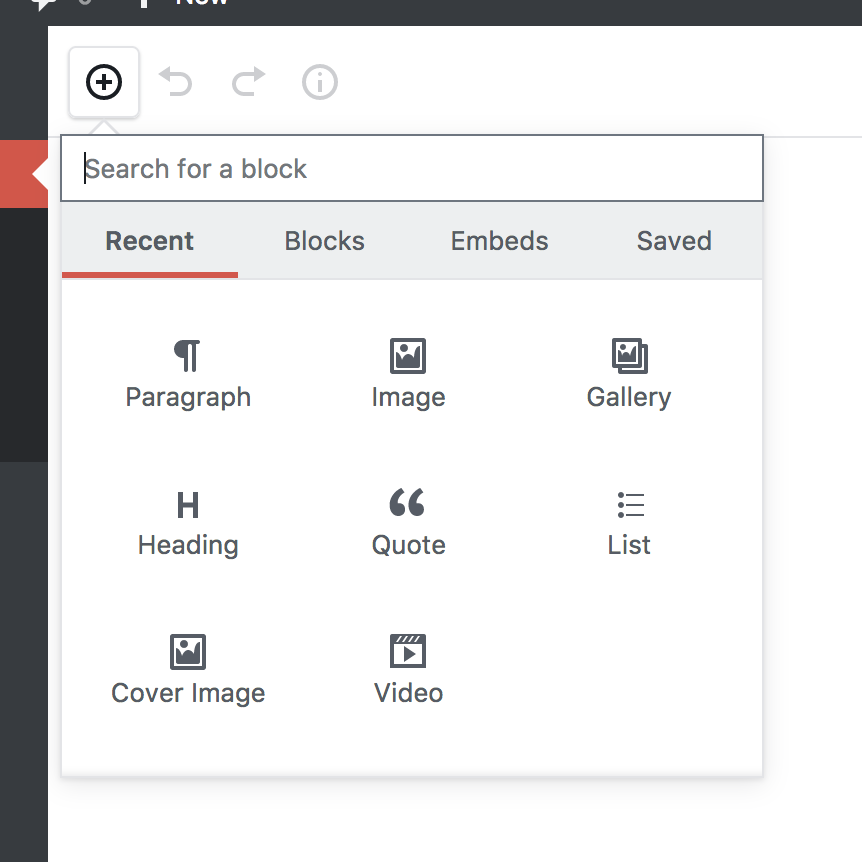Insert a Quote block

click(x=408, y=522)
